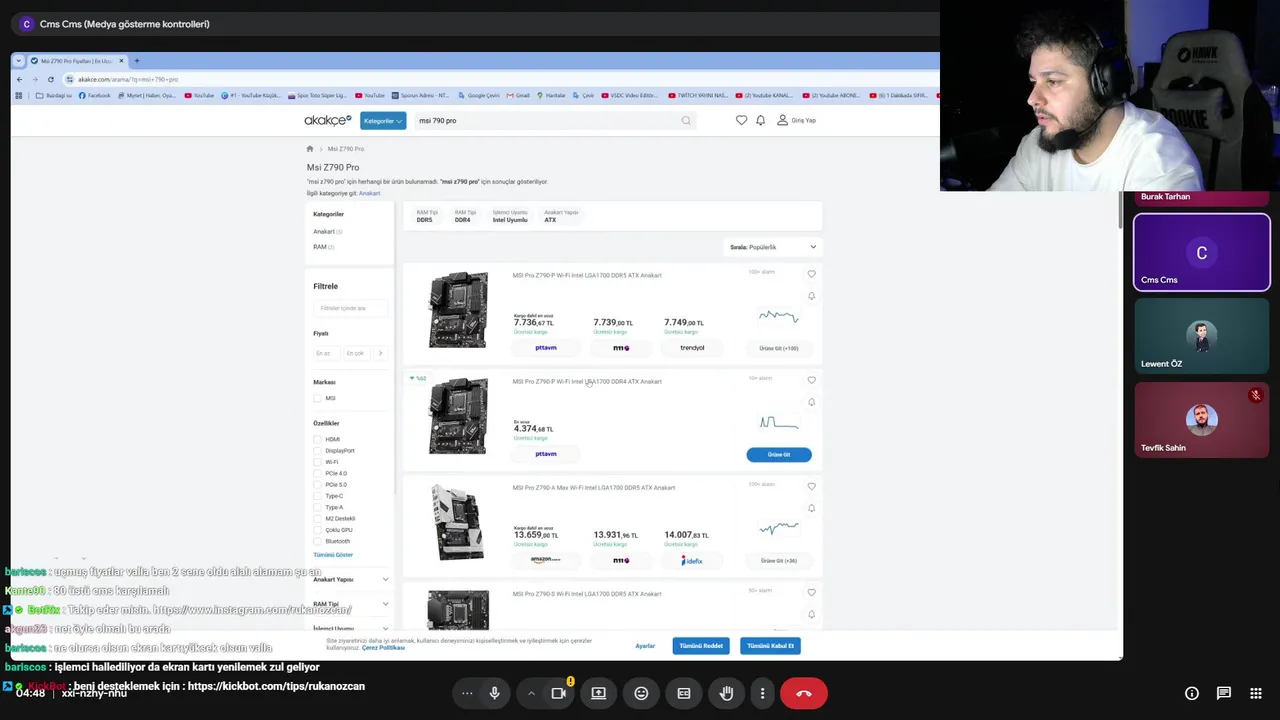The image size is (1280, 720).
Task: Set price alarm for Z790-P DDR5
Action: tap(811, 296)
